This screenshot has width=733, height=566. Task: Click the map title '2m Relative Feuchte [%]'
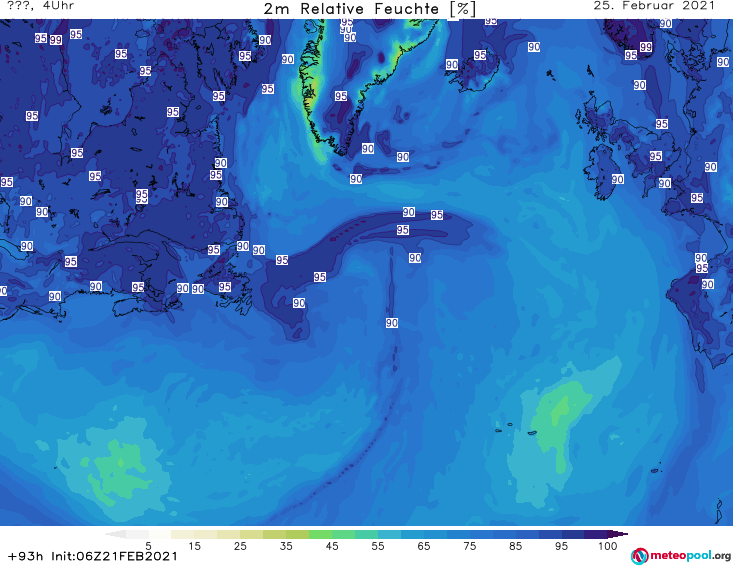tap(369, 9)
